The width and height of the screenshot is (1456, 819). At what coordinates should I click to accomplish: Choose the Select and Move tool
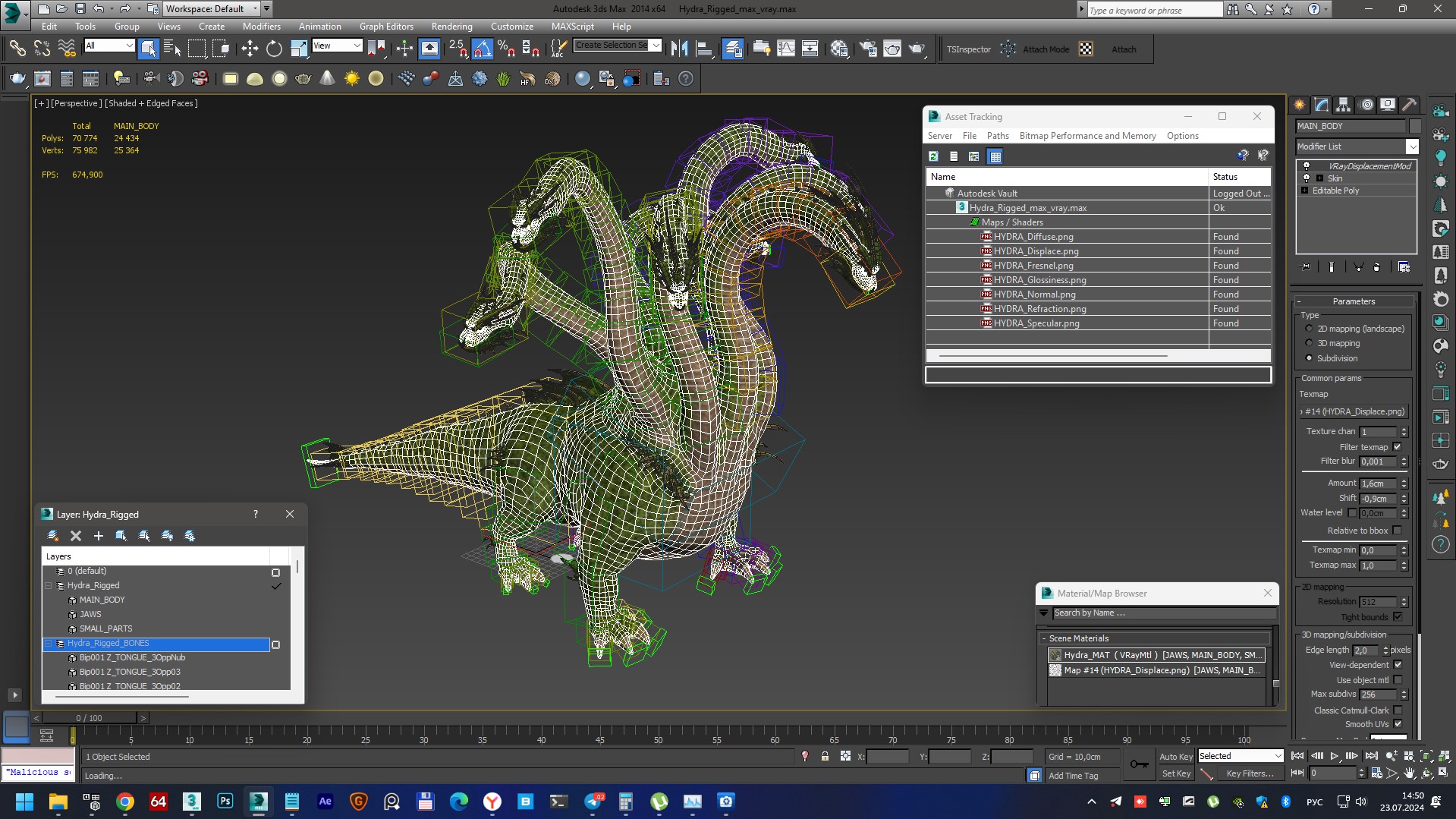coord(250,49)
